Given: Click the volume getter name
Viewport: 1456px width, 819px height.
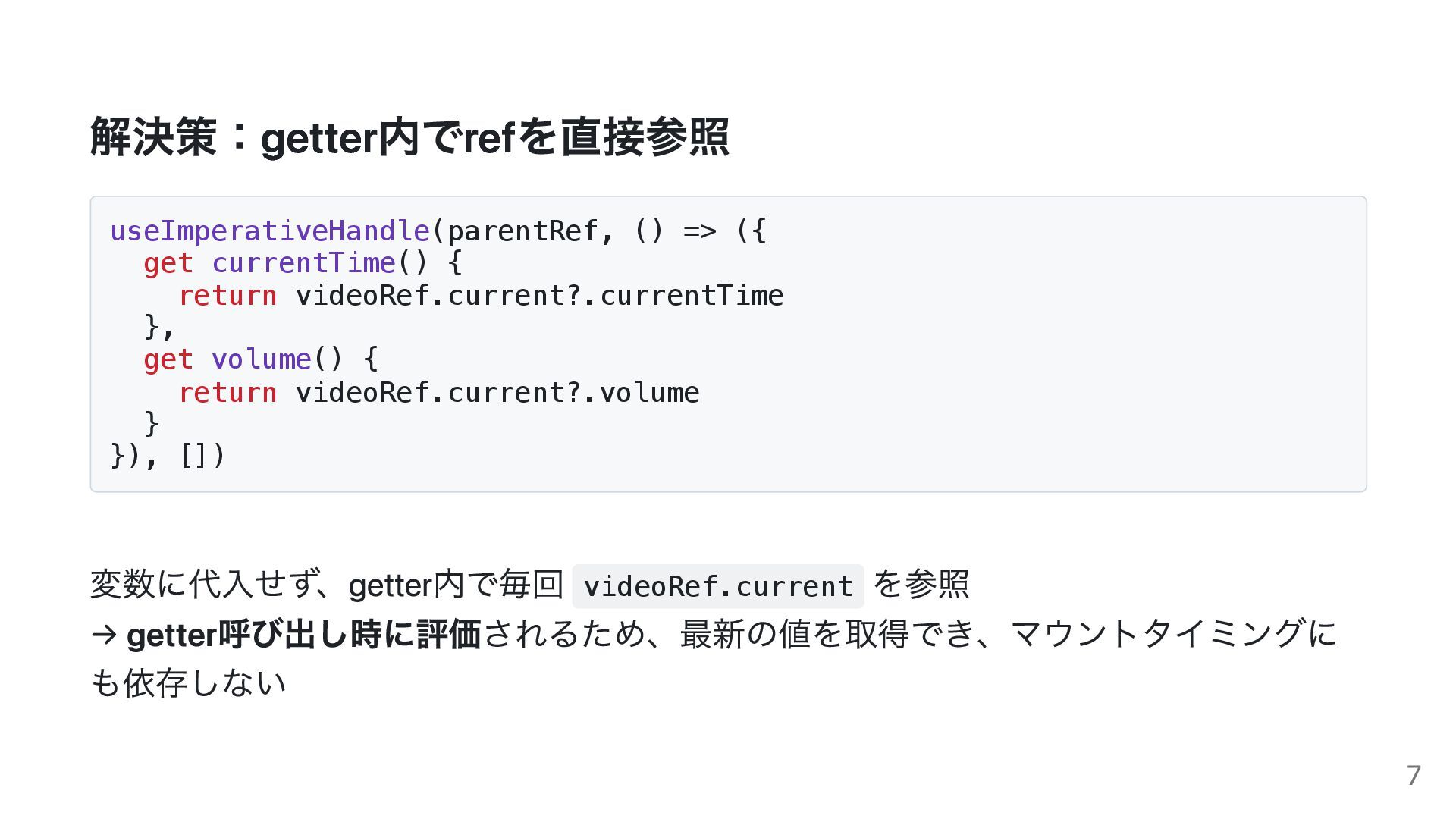Looking at the screenshot, I should 261,359.
